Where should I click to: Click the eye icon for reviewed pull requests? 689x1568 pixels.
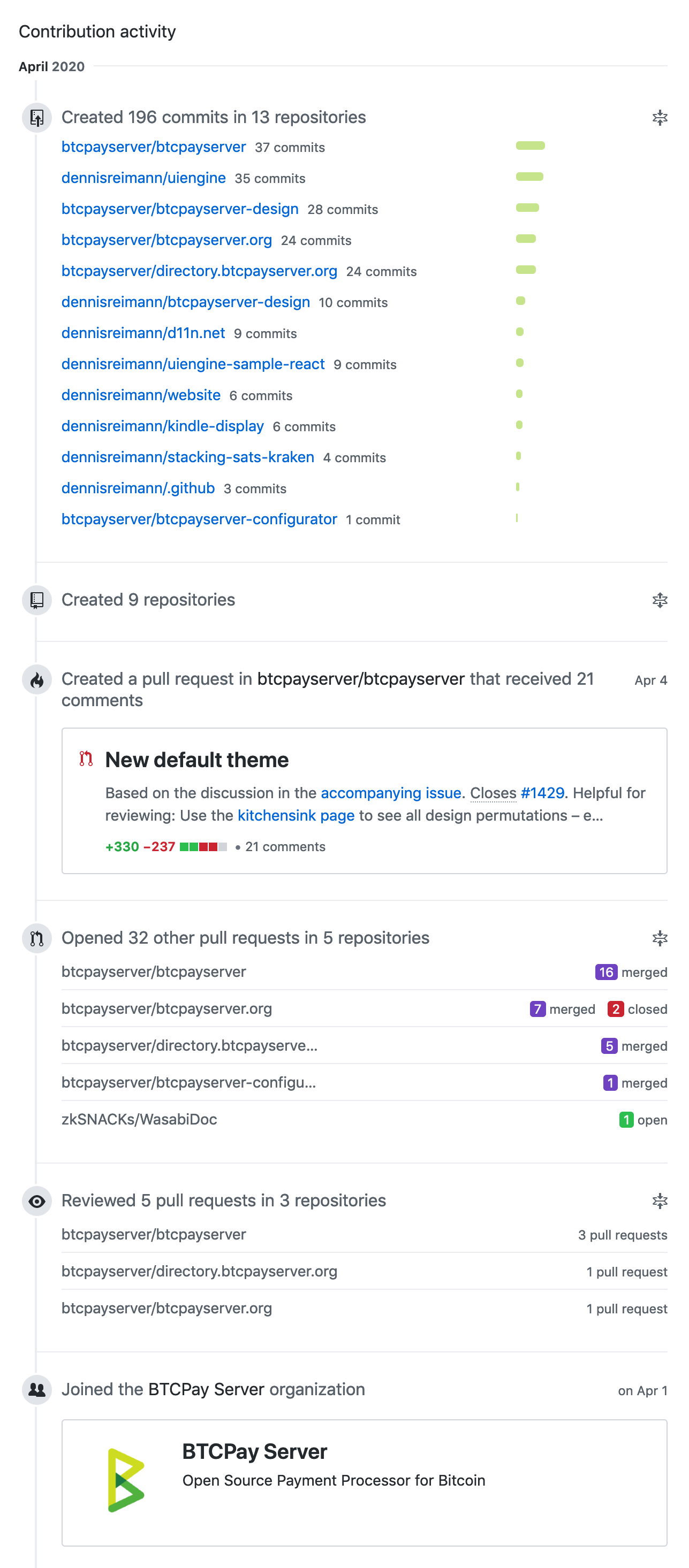pyautogui.click(x=36, y=1201)
